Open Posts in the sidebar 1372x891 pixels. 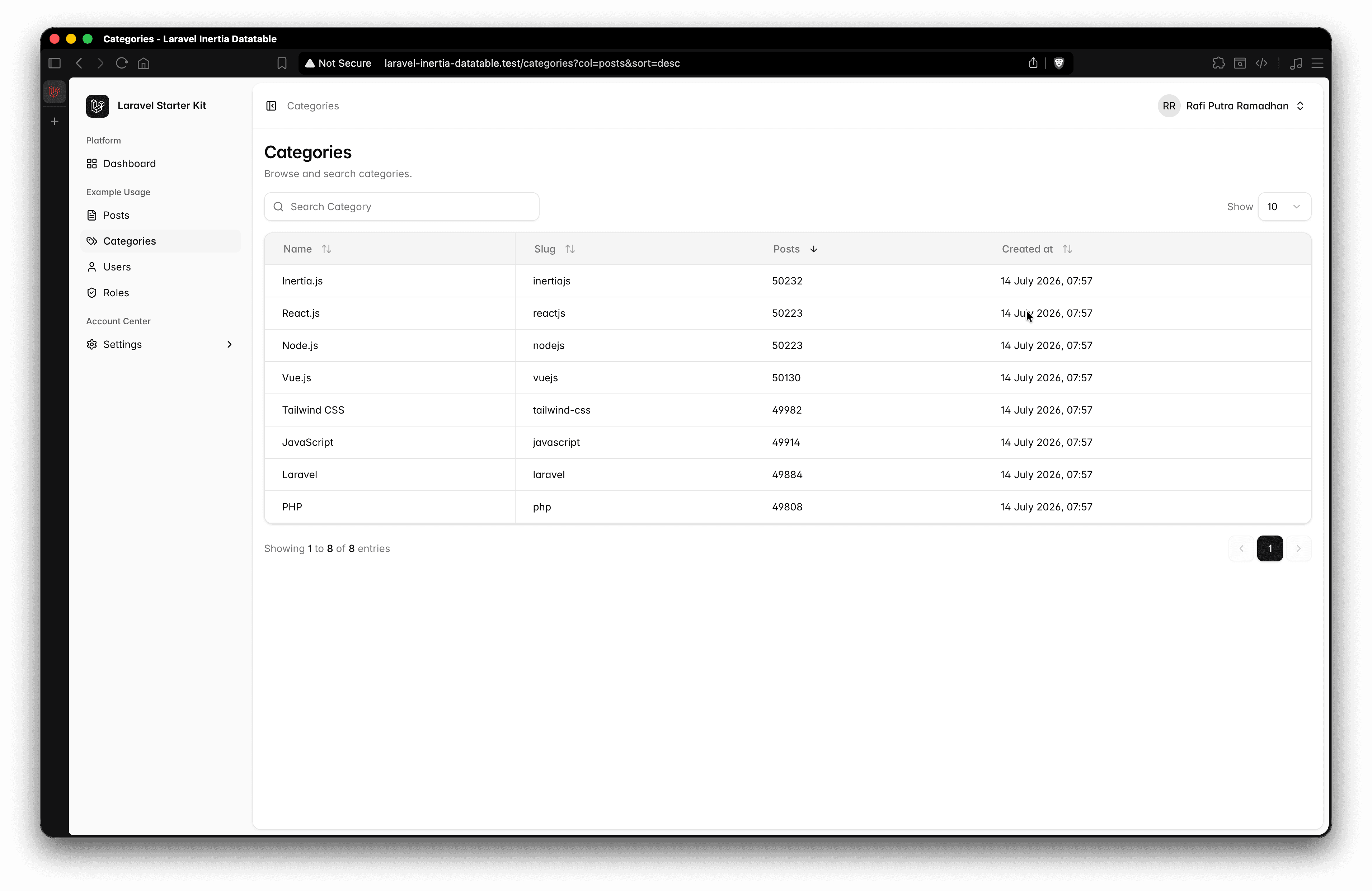pos(161,216)
